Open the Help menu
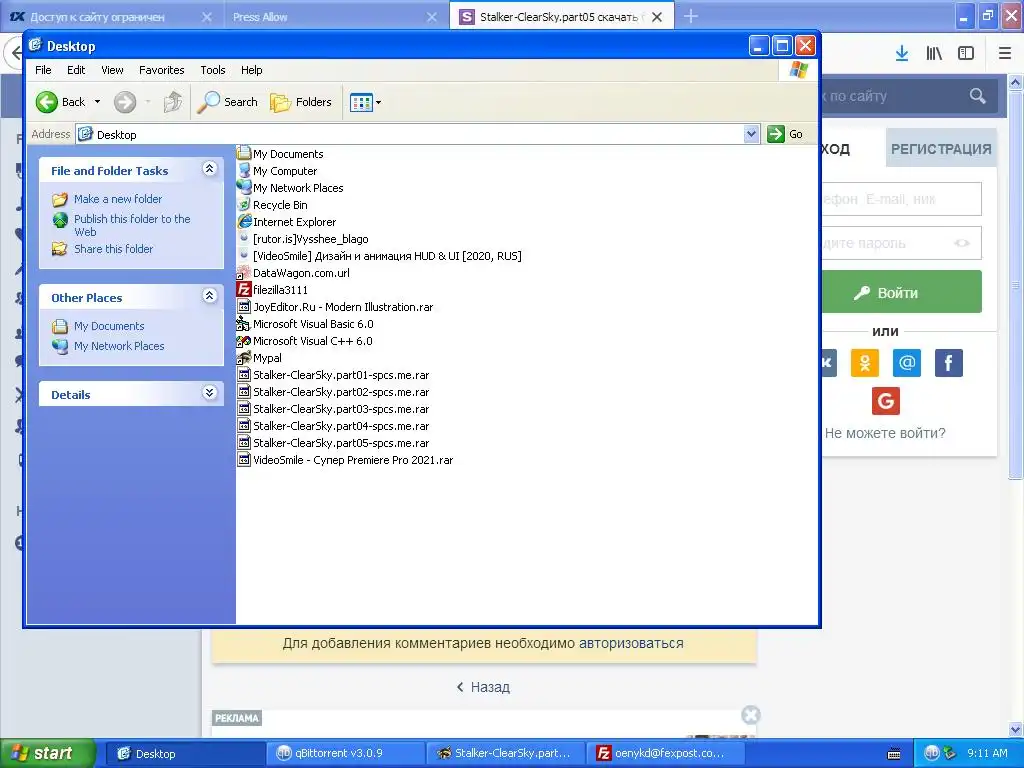This screenshot has height=768, width=1024. click(x=251, y=70)
